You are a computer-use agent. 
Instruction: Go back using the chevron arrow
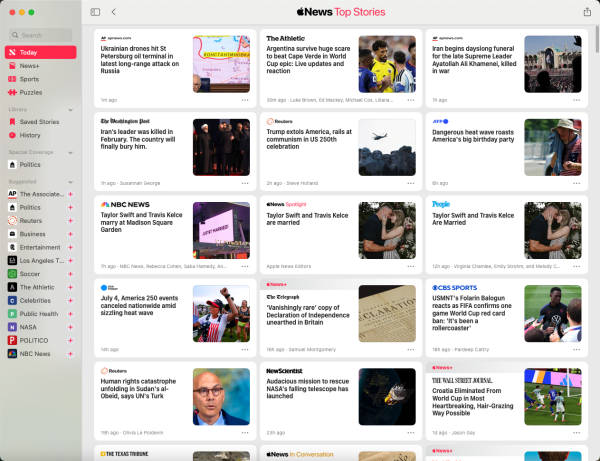(114, 12)
